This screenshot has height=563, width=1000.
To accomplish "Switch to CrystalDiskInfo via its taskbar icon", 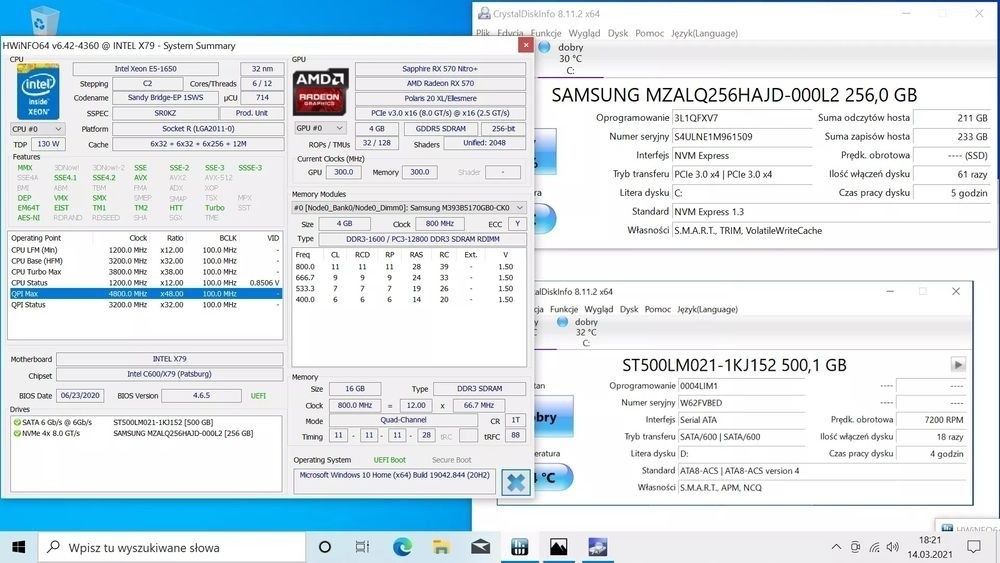I will pyautogui.click(x=598, y=547).
